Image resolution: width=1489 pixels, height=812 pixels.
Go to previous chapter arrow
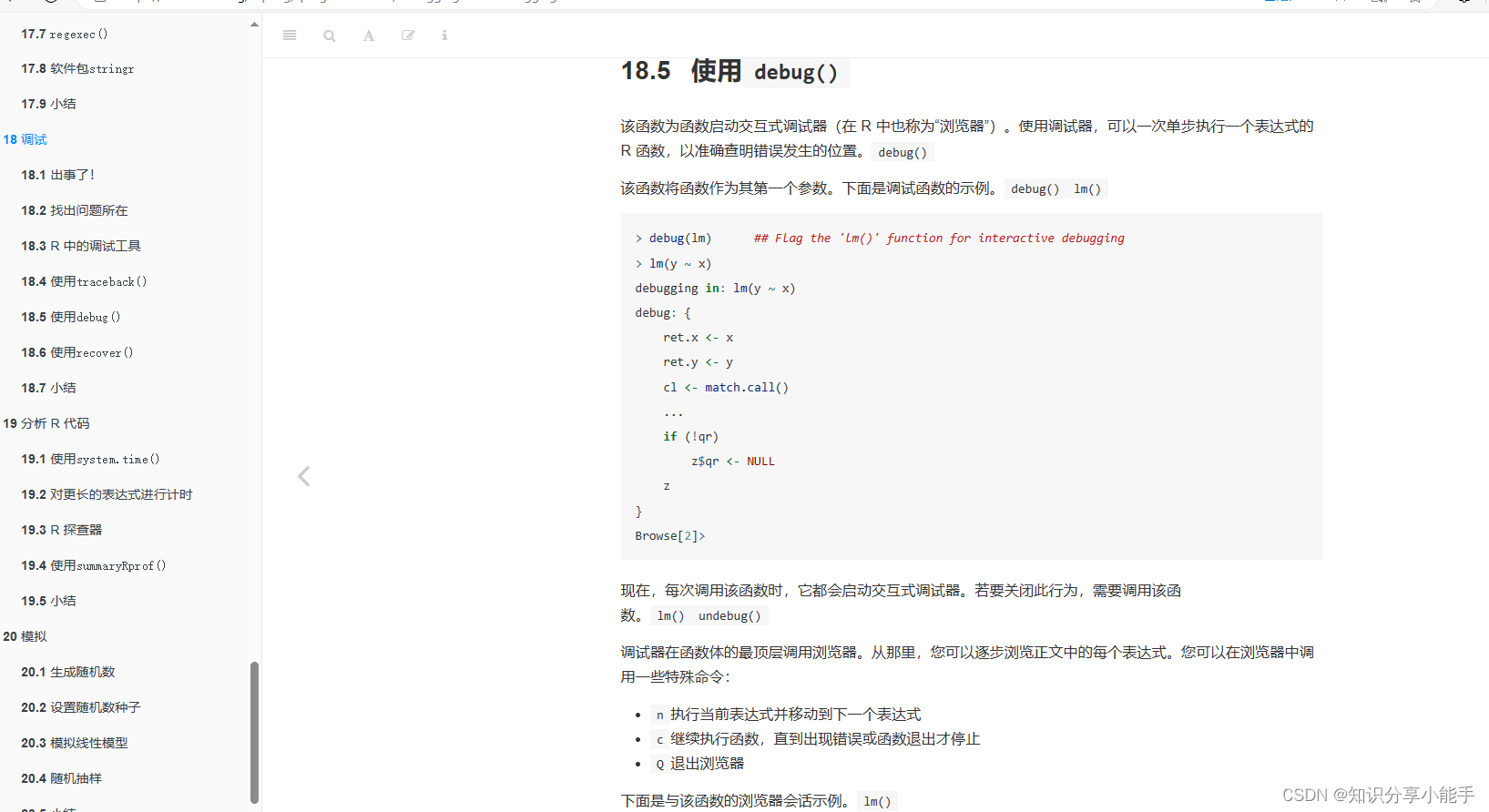[x=304, y=476]
